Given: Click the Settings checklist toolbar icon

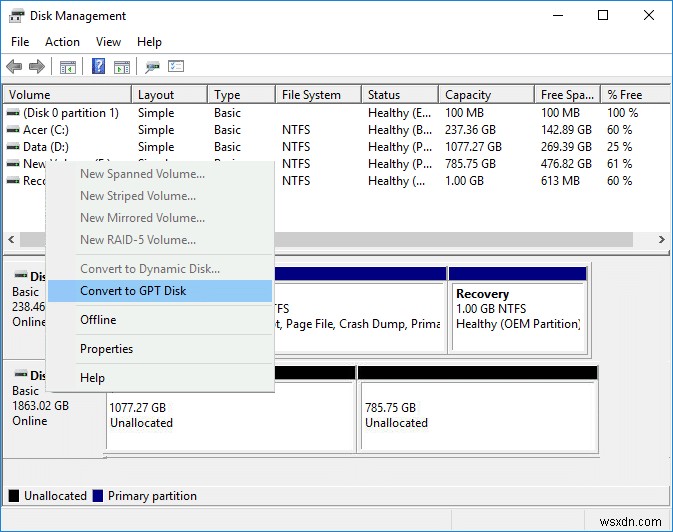Looking at the screenshot, I should 176,66.
